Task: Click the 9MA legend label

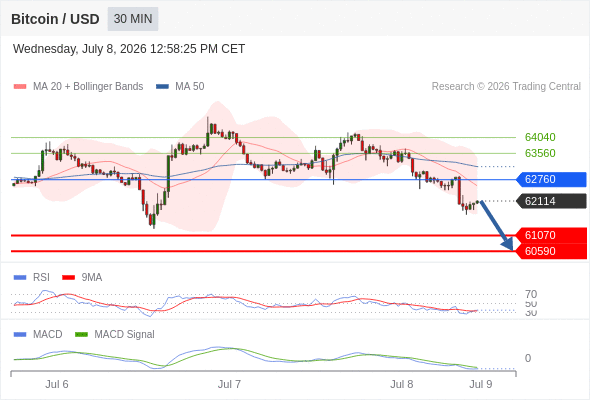Action: click(92, 278)
